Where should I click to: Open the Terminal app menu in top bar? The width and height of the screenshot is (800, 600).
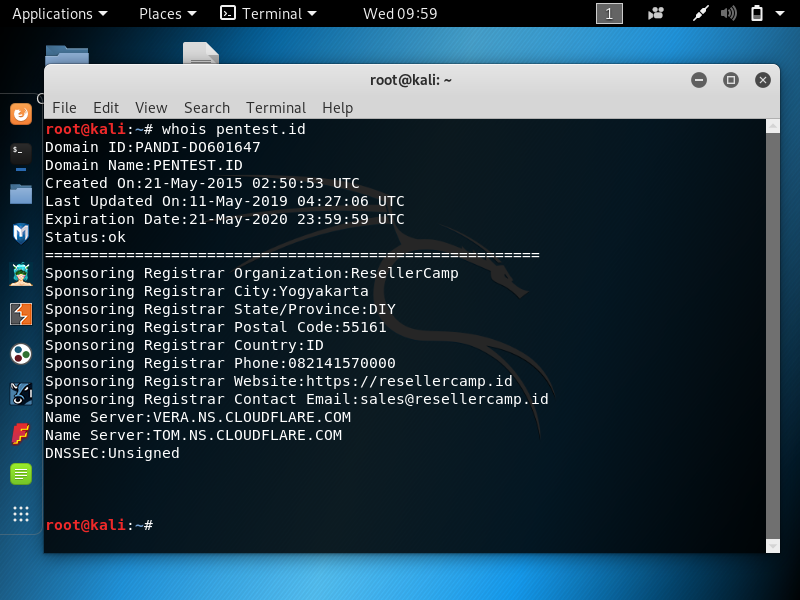coord(268,13)
